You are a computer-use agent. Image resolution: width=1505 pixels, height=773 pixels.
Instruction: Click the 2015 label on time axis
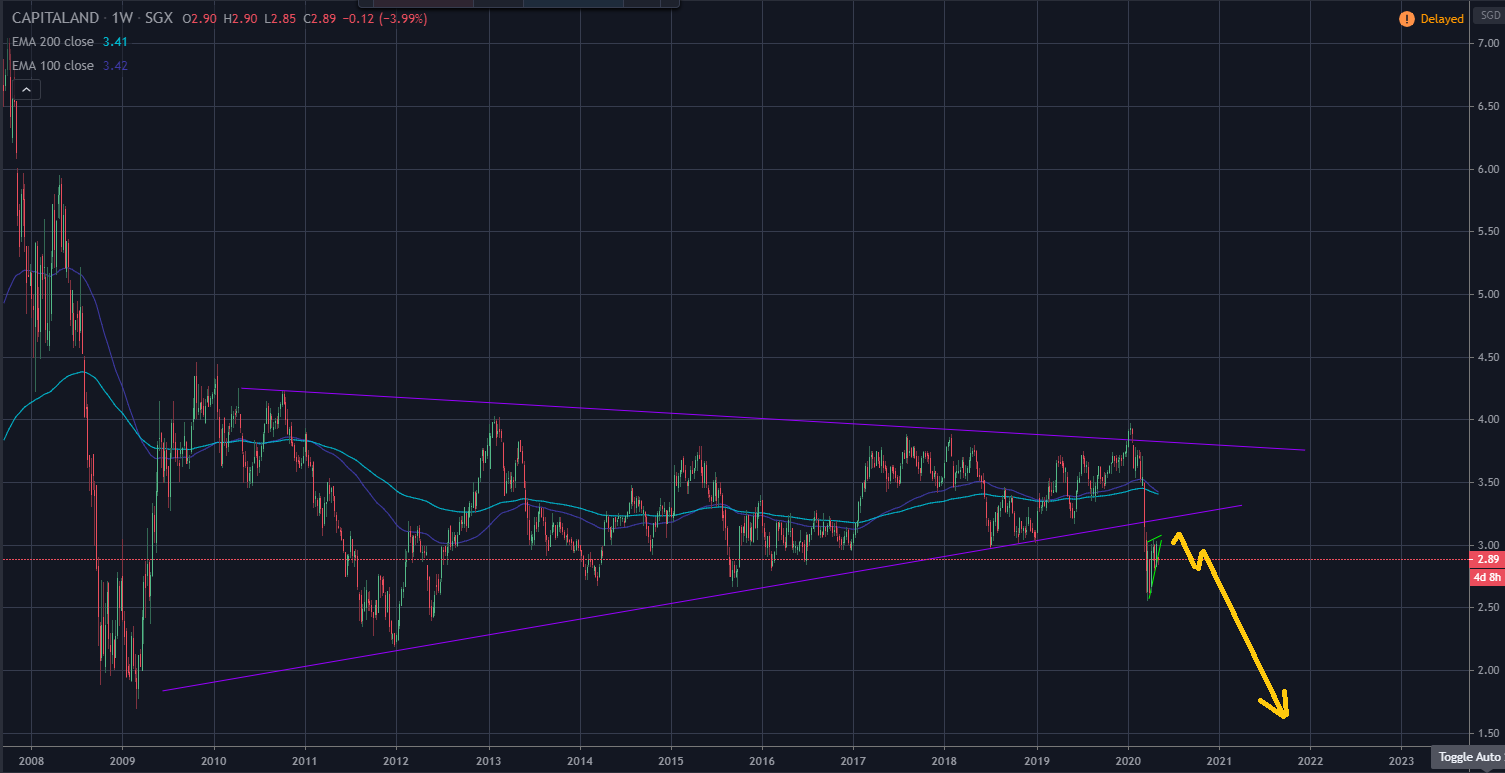pyautogui.click(x=671, y=758)
